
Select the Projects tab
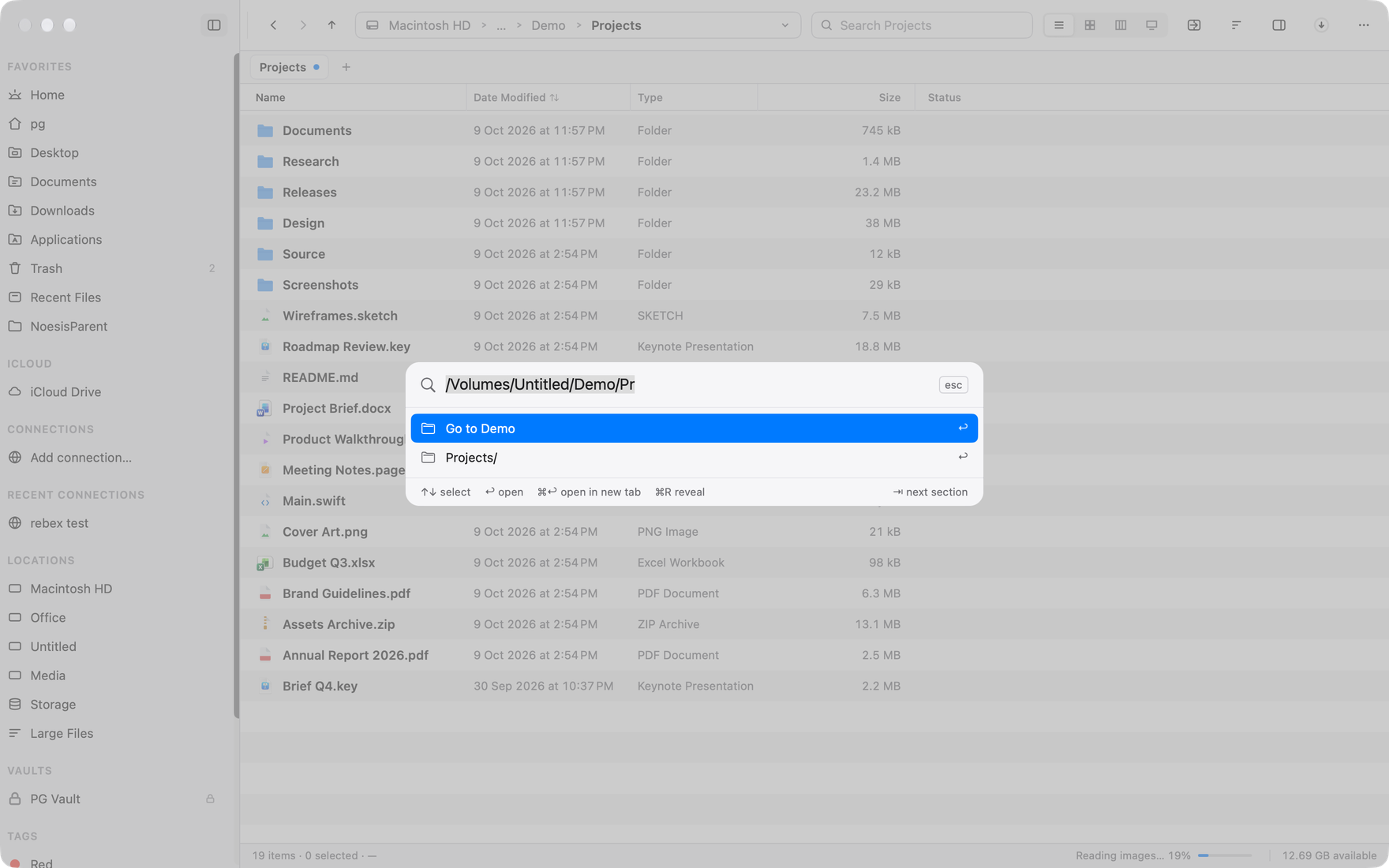[x=289, y=67]
